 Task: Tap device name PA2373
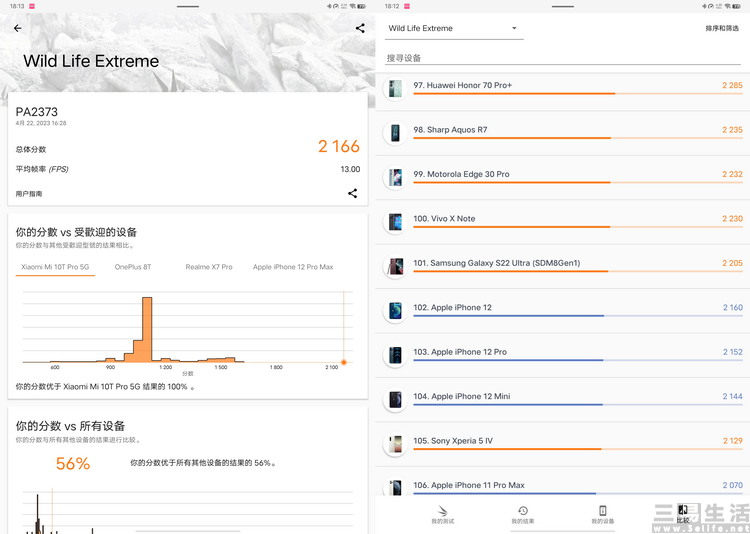37,112
